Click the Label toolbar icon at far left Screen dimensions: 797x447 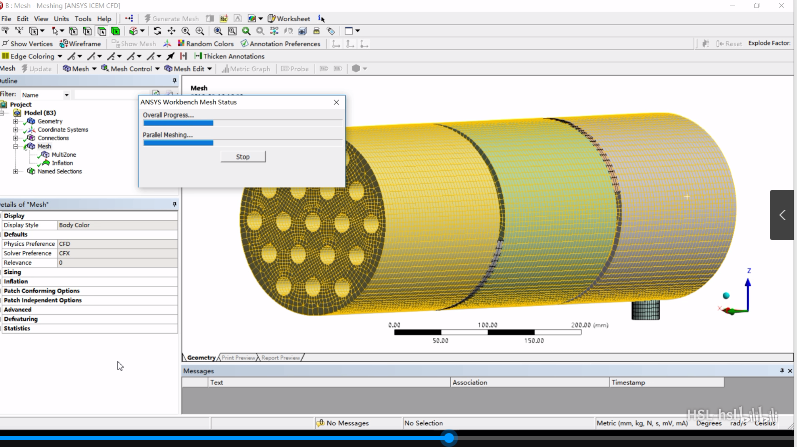coord(5,31)
